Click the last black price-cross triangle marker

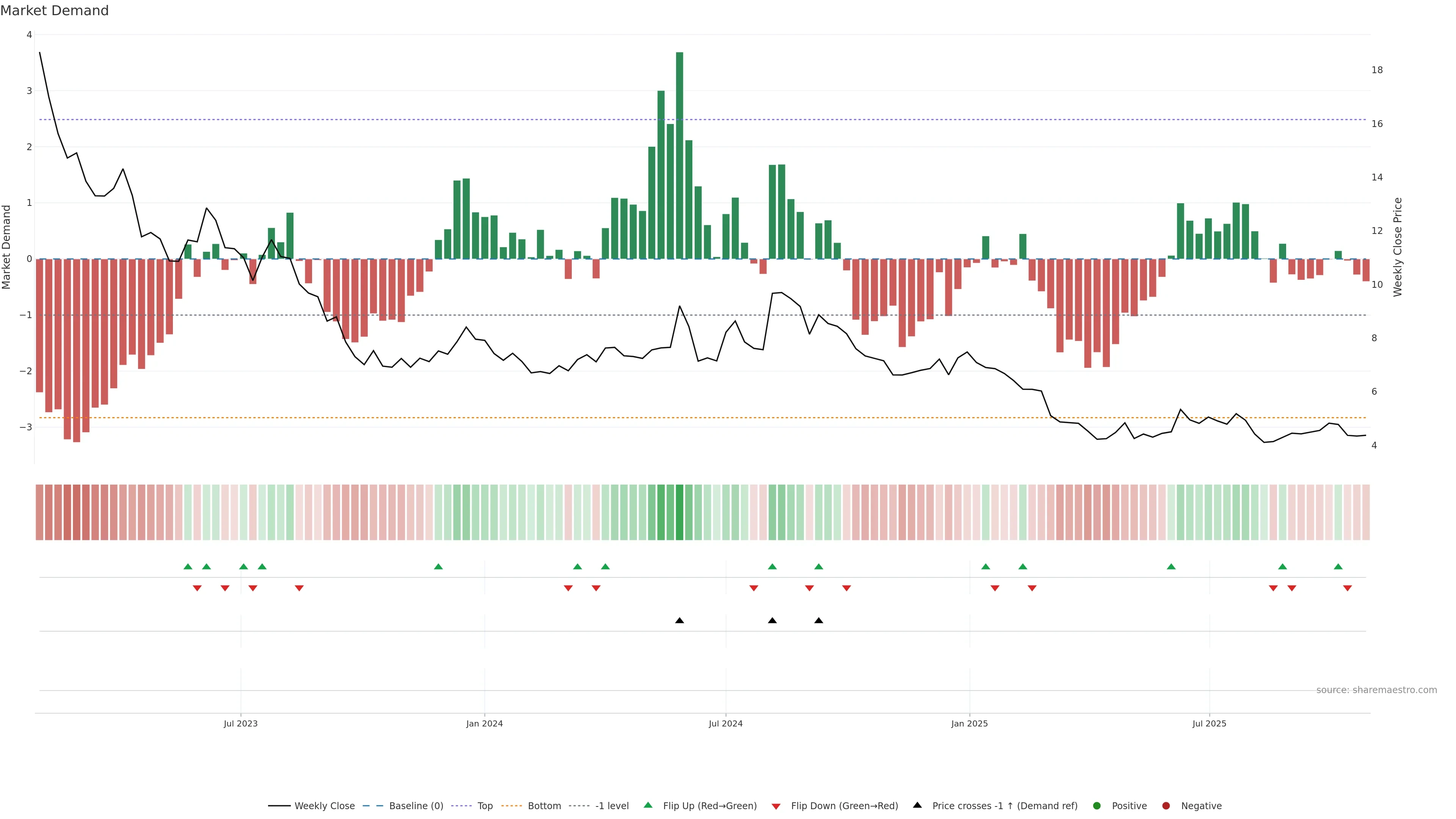click(x=819, y=621)
